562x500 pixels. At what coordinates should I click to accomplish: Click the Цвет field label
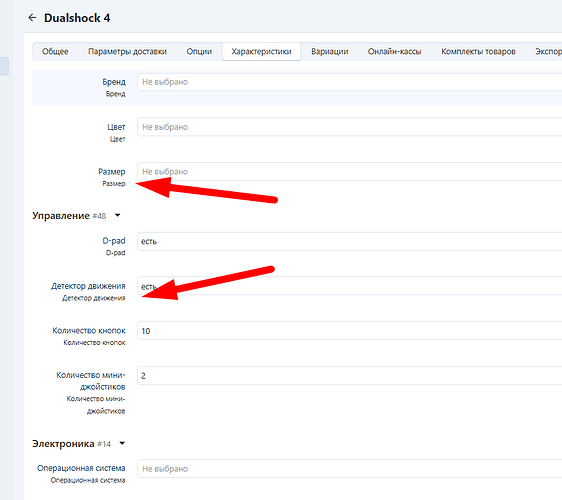pos(116,127)
